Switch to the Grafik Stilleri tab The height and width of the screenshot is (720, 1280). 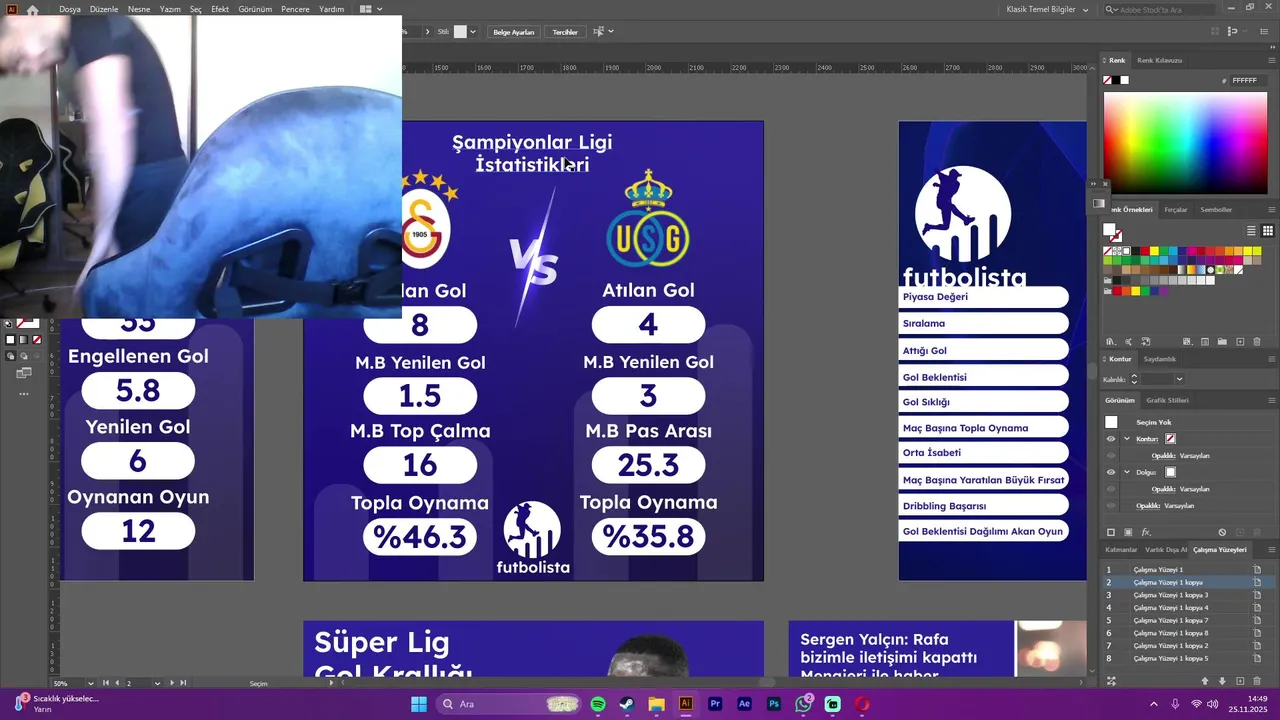pos(1167,400)
